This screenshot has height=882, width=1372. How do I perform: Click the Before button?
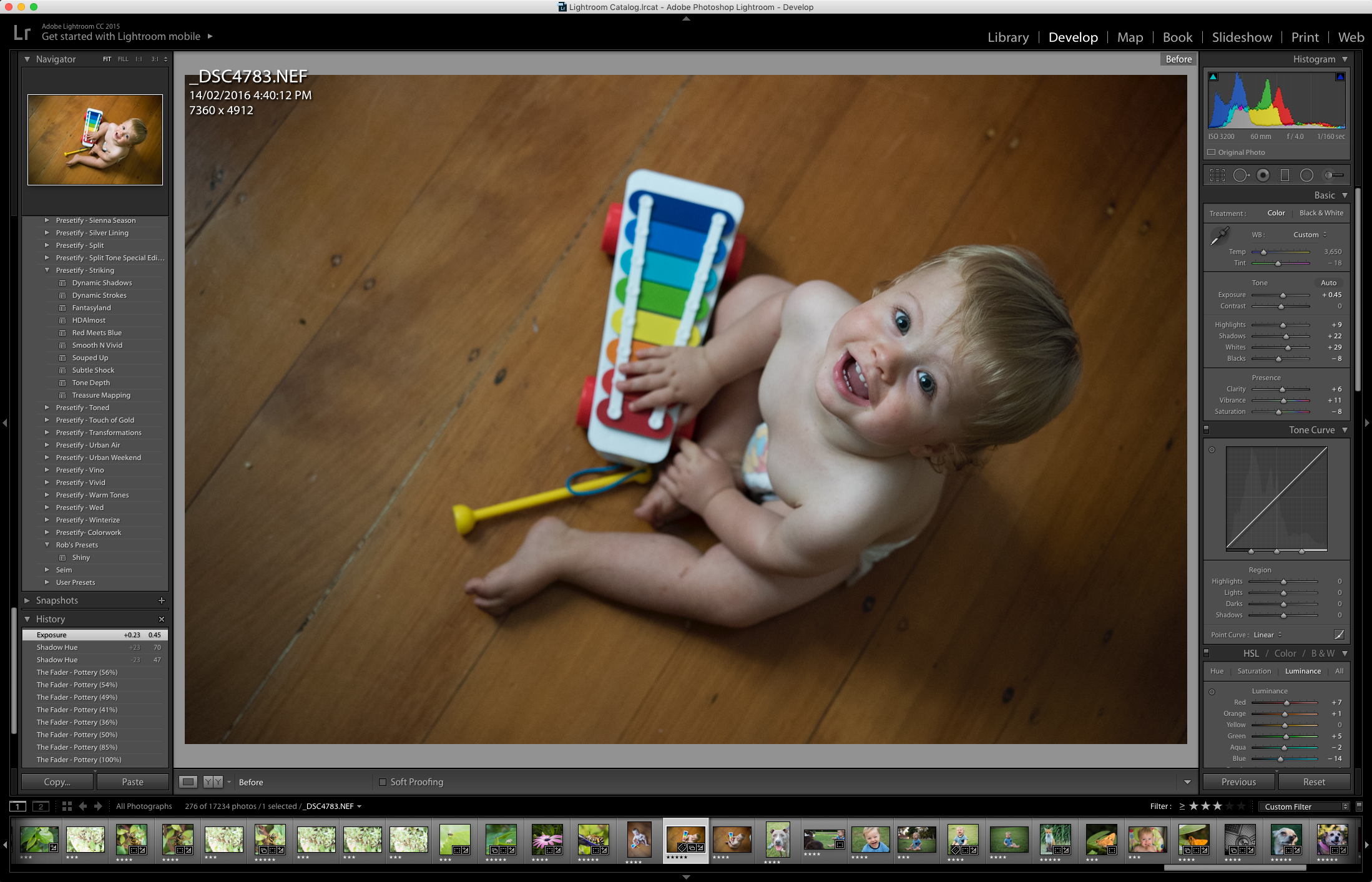pos(1179,59)
